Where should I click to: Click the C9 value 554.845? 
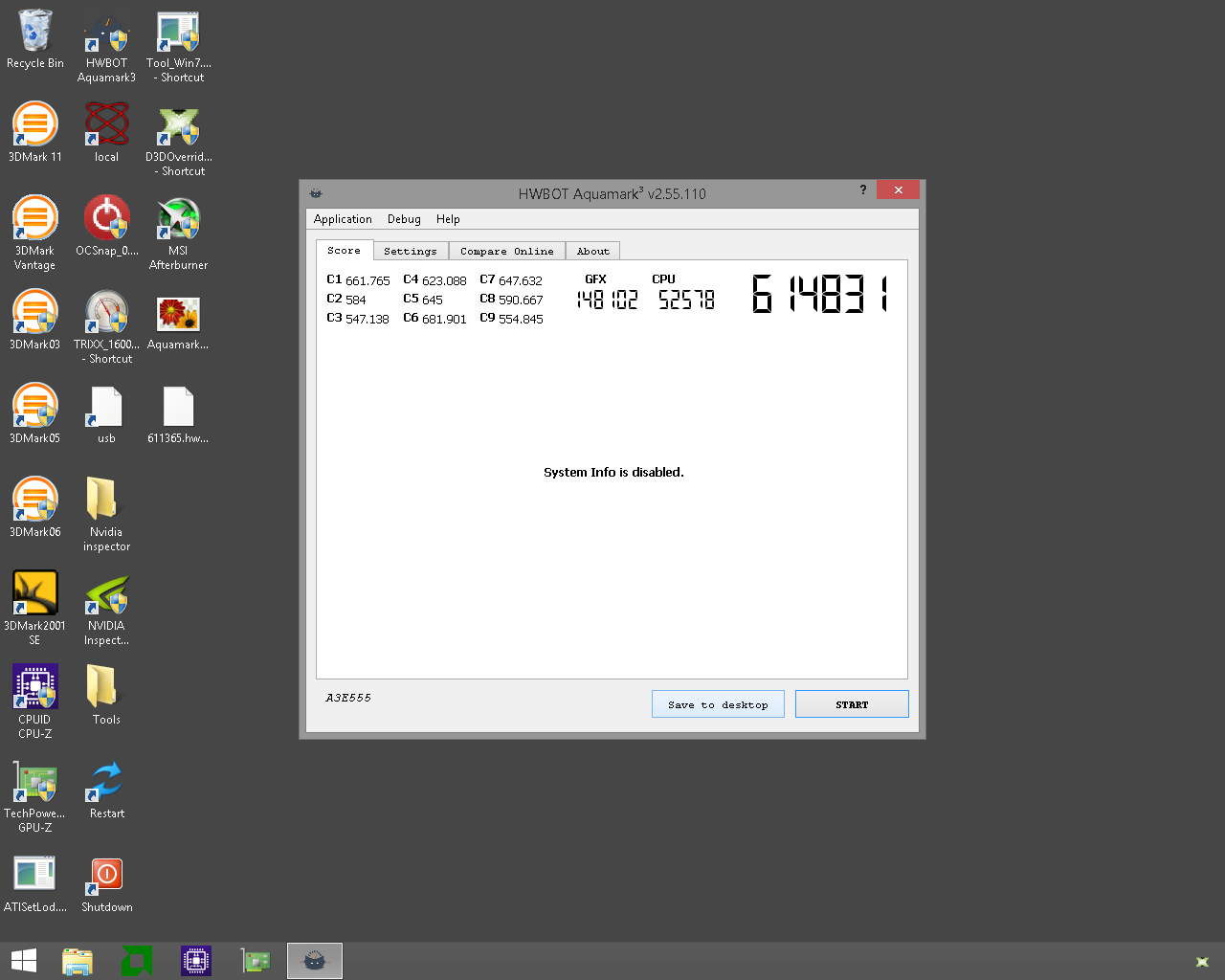pyautogui.click(x=521, y=319)
